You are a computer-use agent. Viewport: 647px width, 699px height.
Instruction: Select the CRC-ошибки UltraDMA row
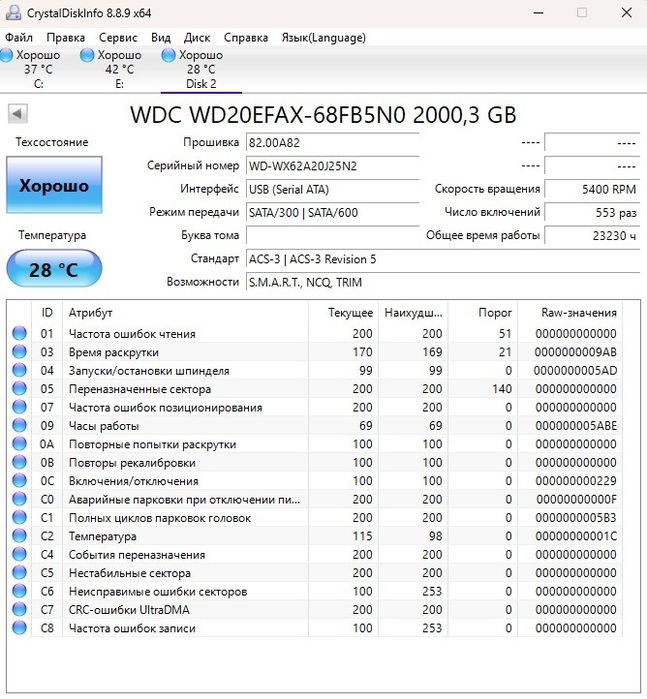click(x=315, y=609)
